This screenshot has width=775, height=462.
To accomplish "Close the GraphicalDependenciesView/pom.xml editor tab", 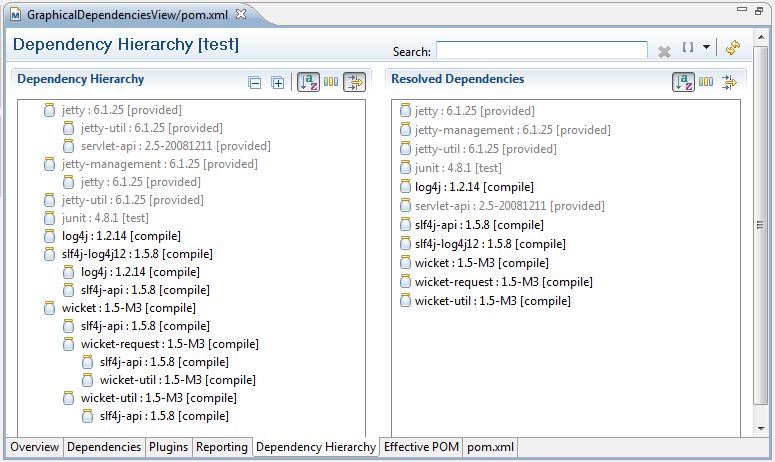I will [241, 13].
